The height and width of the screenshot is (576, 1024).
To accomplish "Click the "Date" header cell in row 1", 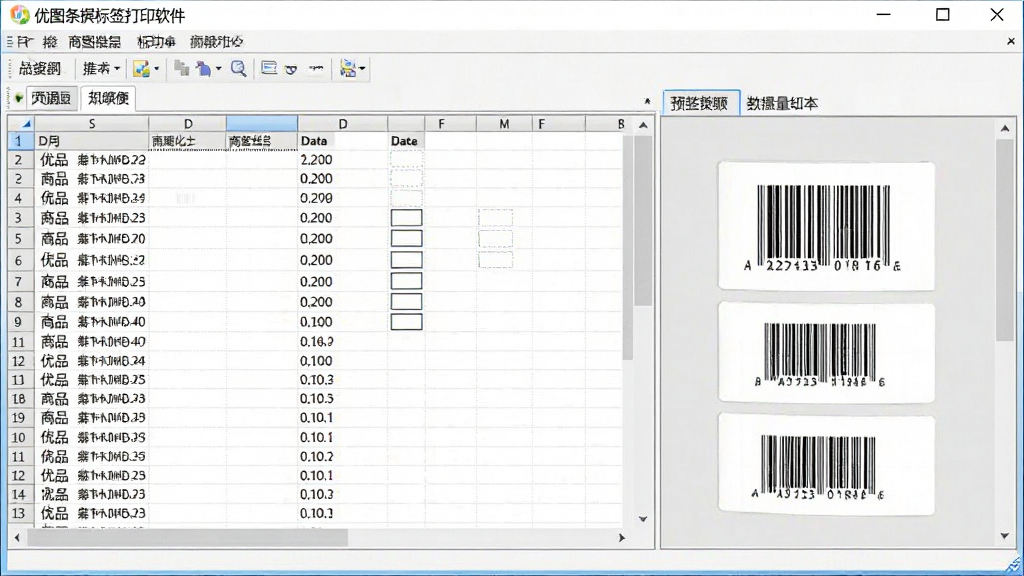I will [x=406, y=141].
